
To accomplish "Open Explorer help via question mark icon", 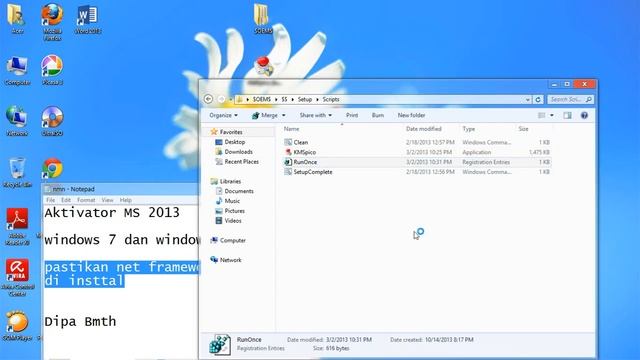I will point(584,116).
